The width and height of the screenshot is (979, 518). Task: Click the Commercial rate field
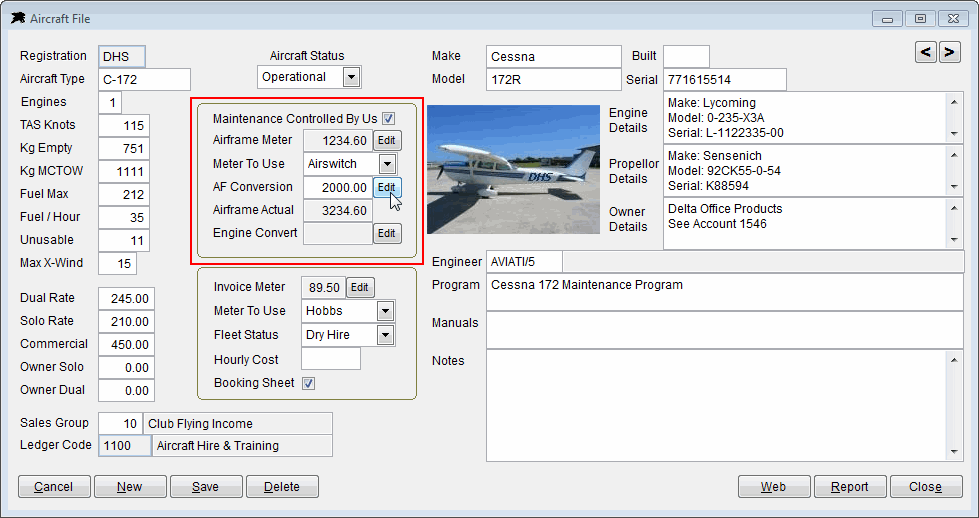[126, 345]
